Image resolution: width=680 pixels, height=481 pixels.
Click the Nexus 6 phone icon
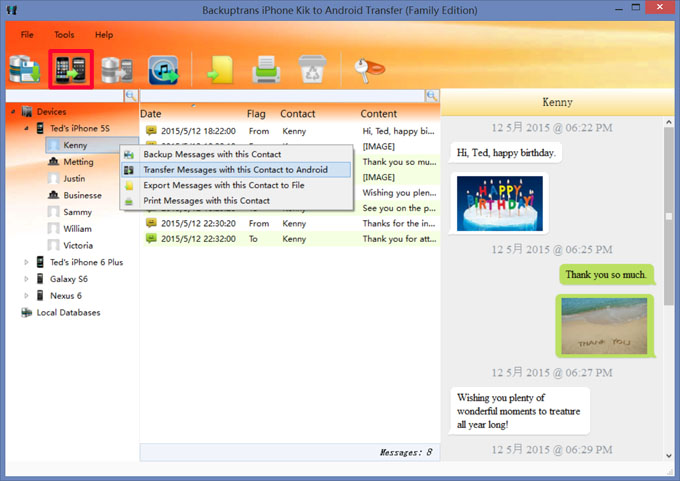(40, 295)
